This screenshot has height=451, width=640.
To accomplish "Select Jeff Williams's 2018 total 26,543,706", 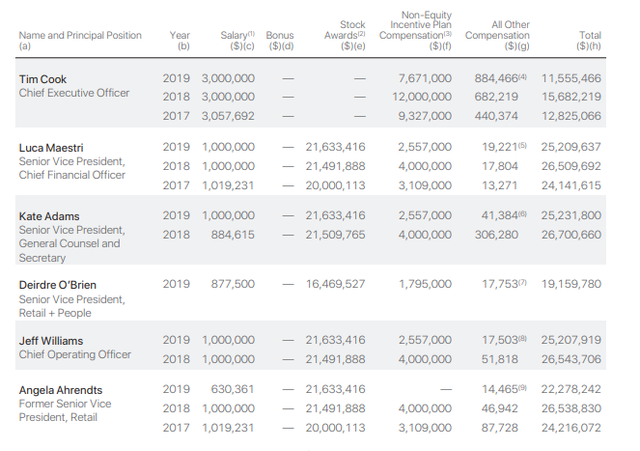I will pos(570,359).
